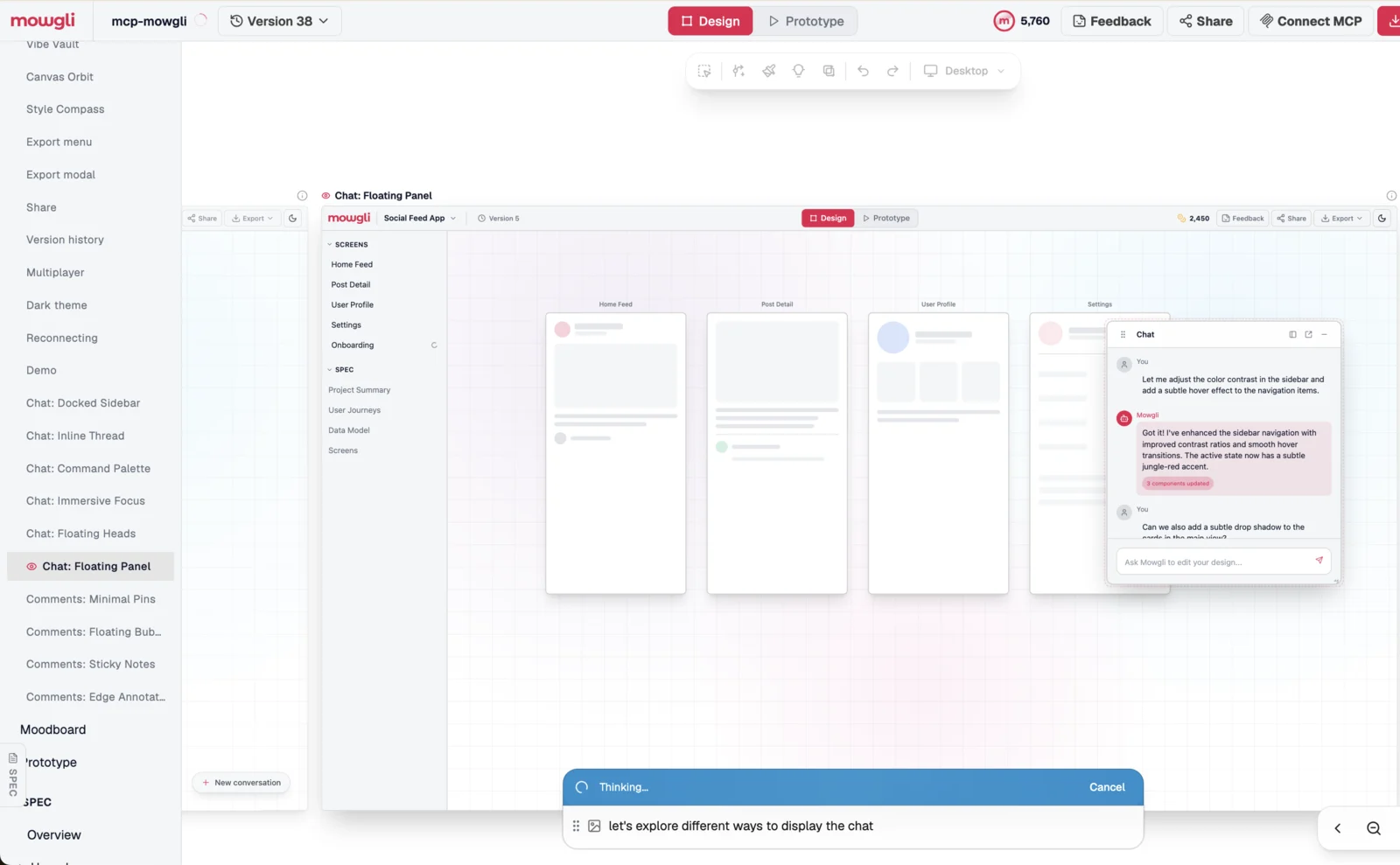Click the red download button at top right
This screenshot has height=865, width=1400.
(1390, 21)
